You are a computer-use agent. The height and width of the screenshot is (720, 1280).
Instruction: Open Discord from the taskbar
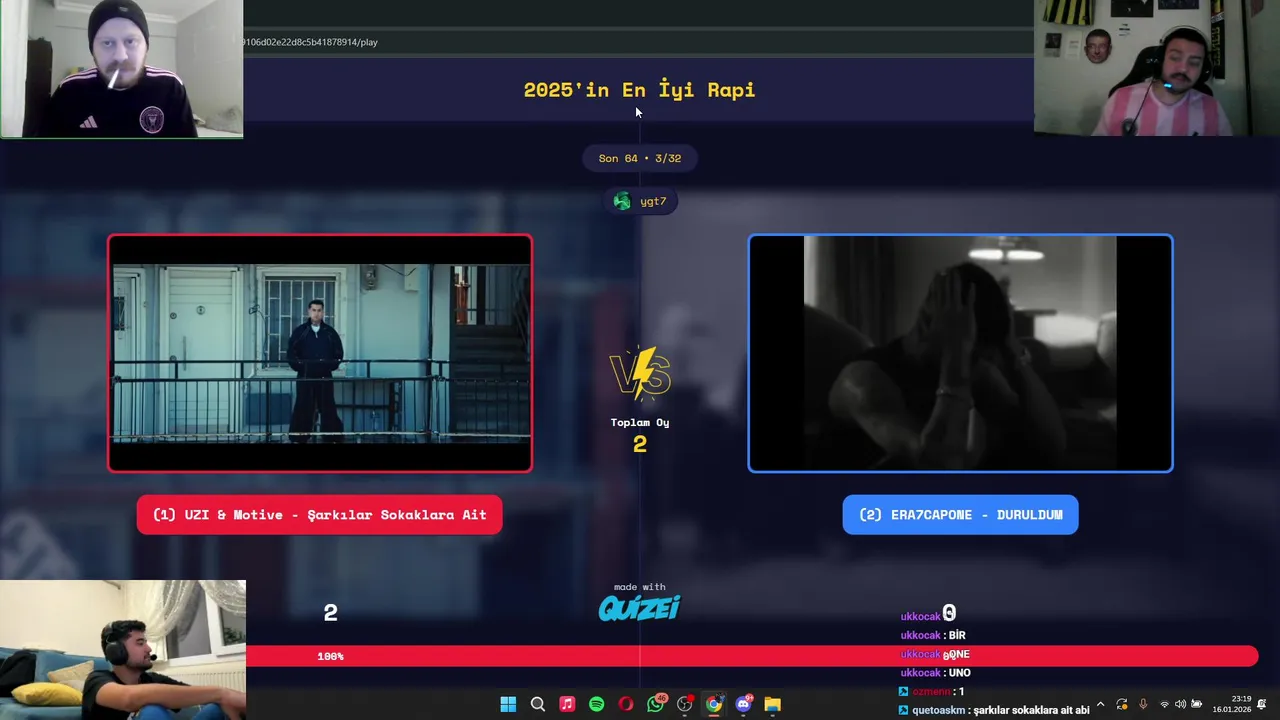tap(743, 704)
